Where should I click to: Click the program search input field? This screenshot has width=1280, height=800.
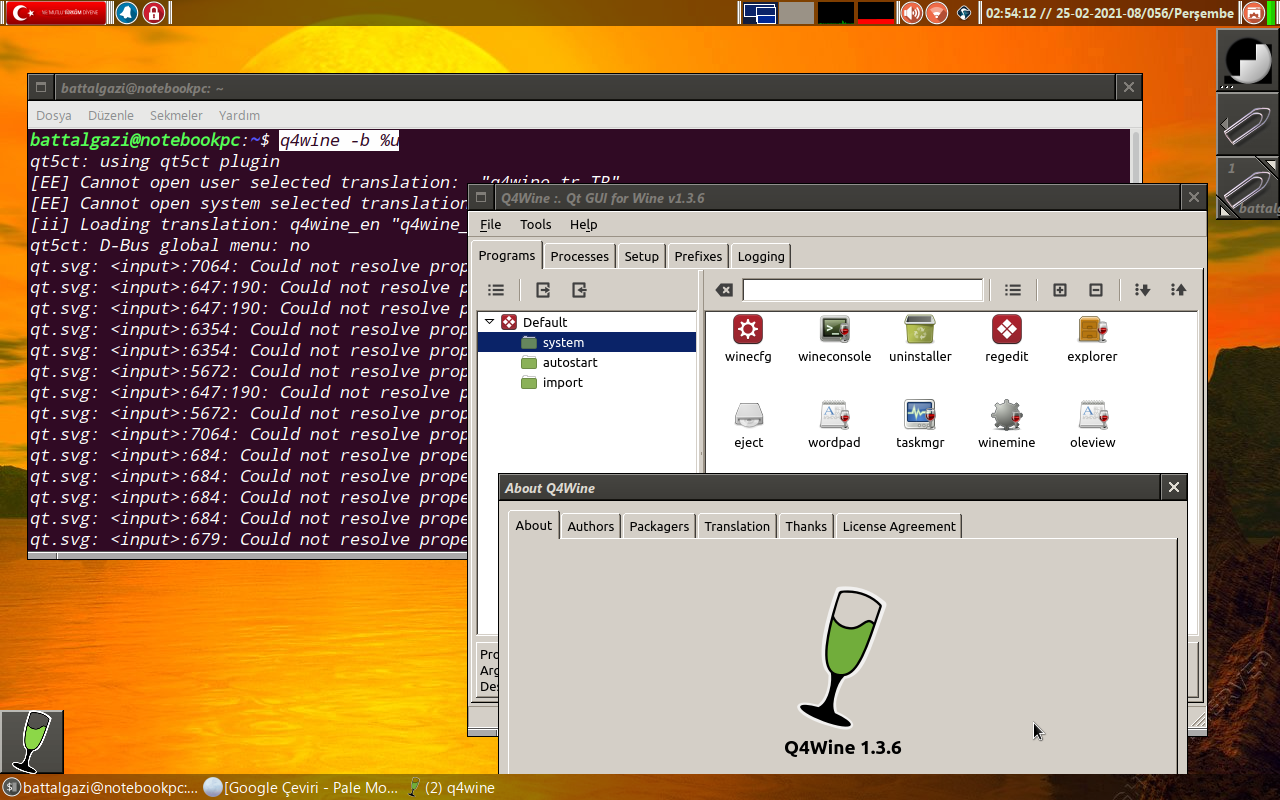(863, 290)
